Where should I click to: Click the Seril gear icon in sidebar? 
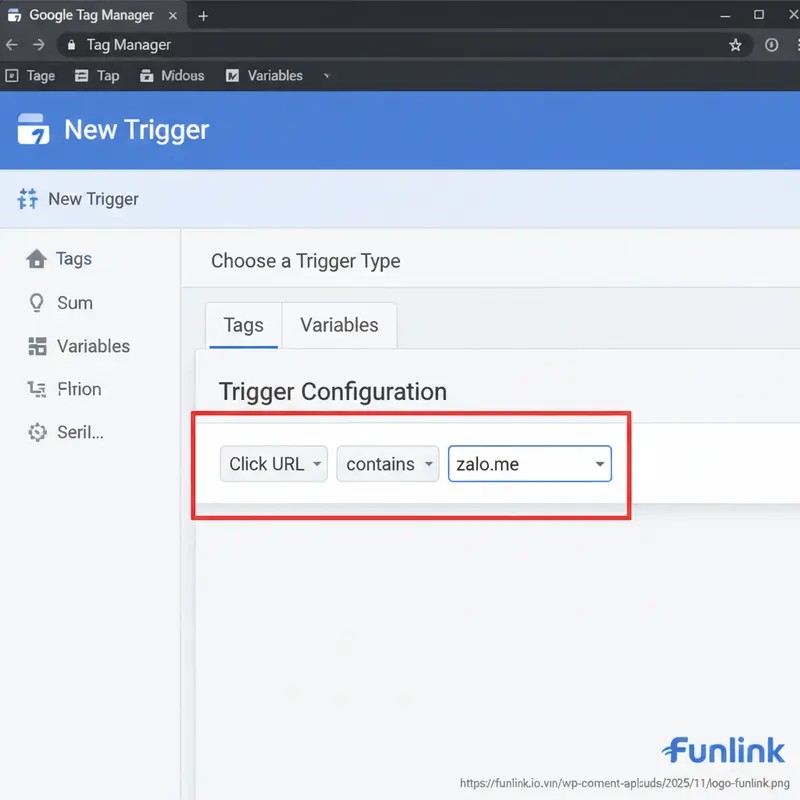(38, 433)
